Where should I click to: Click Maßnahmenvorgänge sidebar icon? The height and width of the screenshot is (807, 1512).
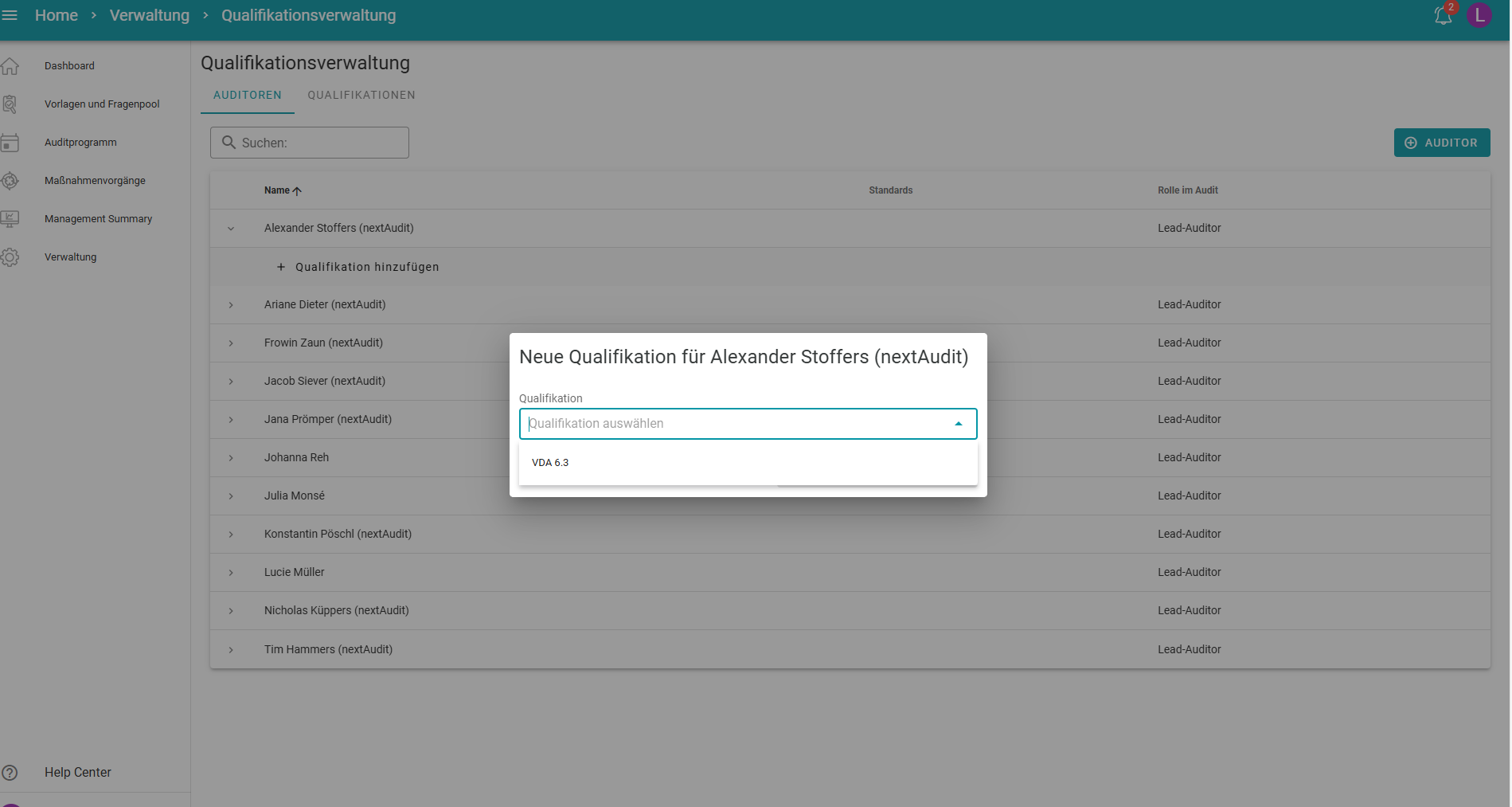(10, 181)
